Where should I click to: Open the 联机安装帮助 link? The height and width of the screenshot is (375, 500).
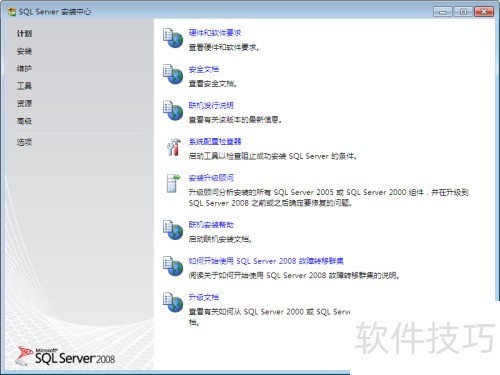pos(211,225)
